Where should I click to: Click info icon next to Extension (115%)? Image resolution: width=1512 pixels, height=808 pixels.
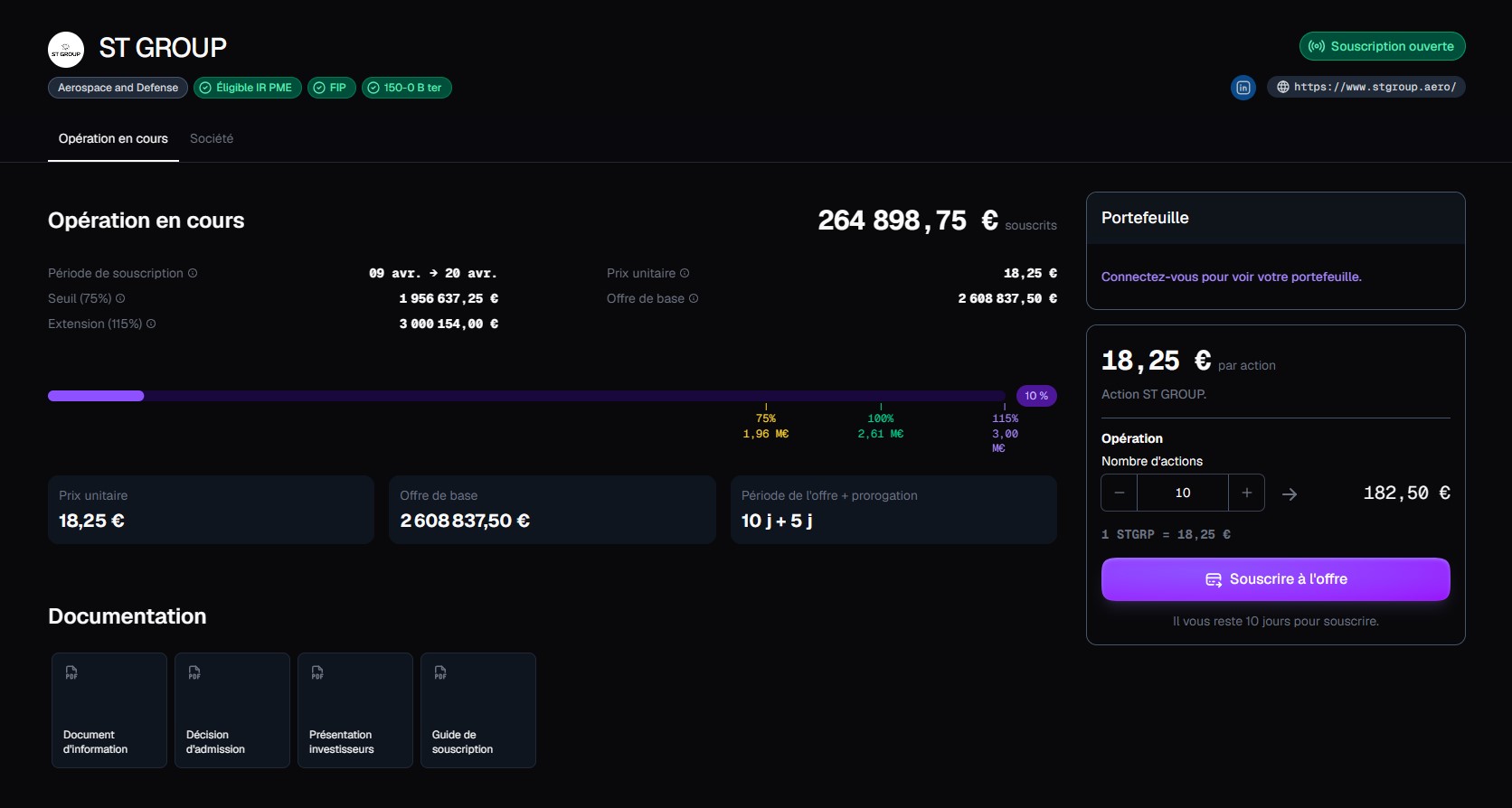pyautogui.click(x=151, y=324)
